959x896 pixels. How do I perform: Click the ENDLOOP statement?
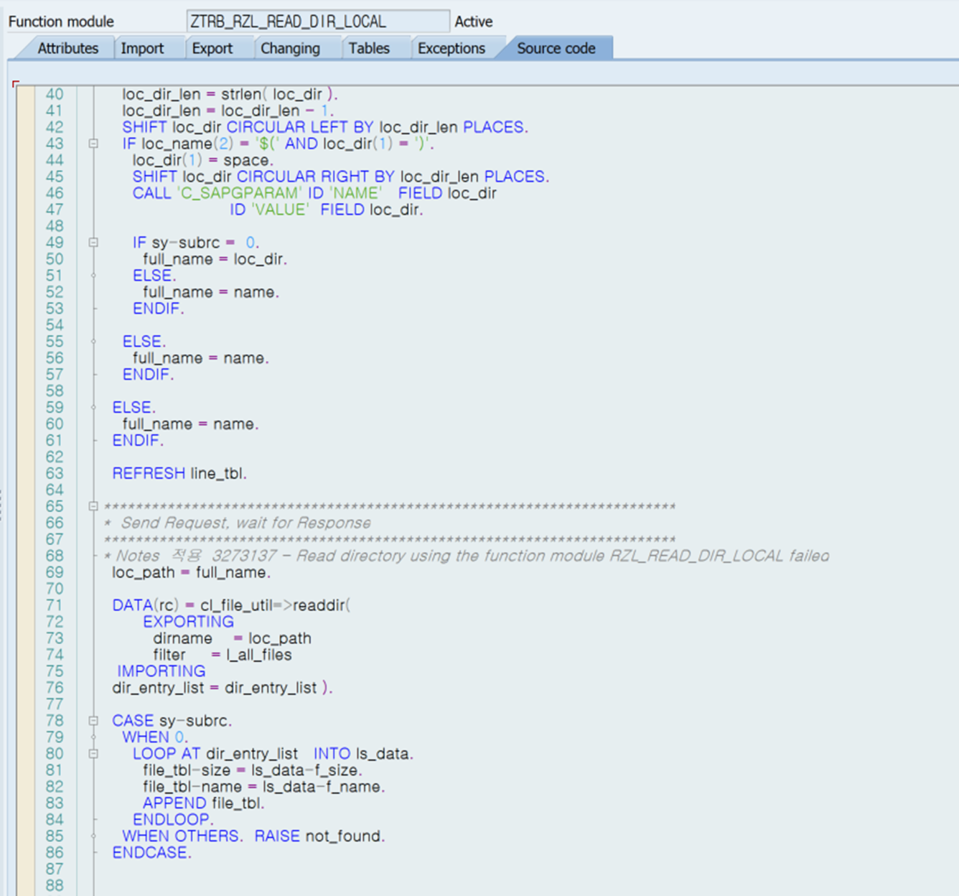(173, 820)
